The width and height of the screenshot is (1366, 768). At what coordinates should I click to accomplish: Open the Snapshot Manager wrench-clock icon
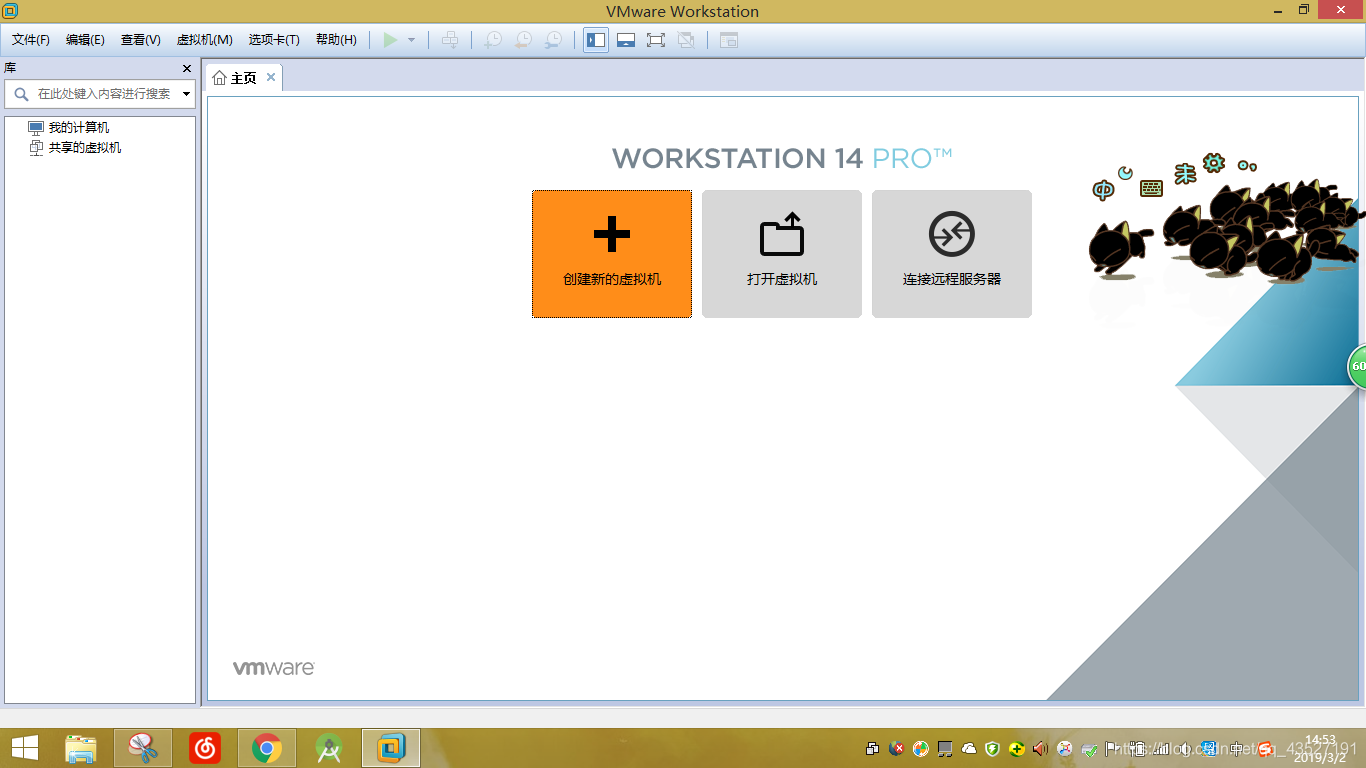[553, 40]
